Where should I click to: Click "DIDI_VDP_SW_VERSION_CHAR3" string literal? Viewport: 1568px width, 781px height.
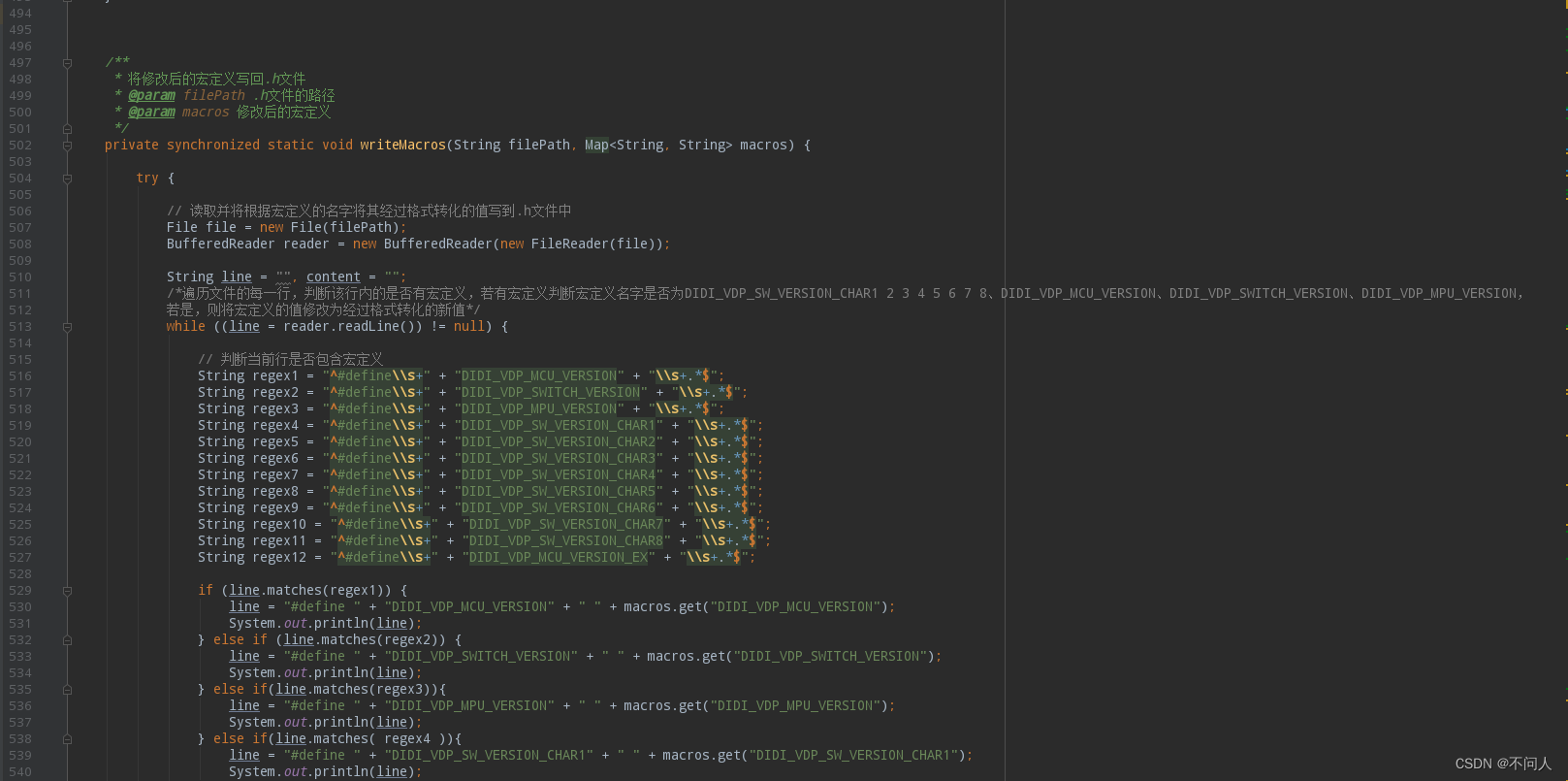pyautogui.click(x=559, y=458)
